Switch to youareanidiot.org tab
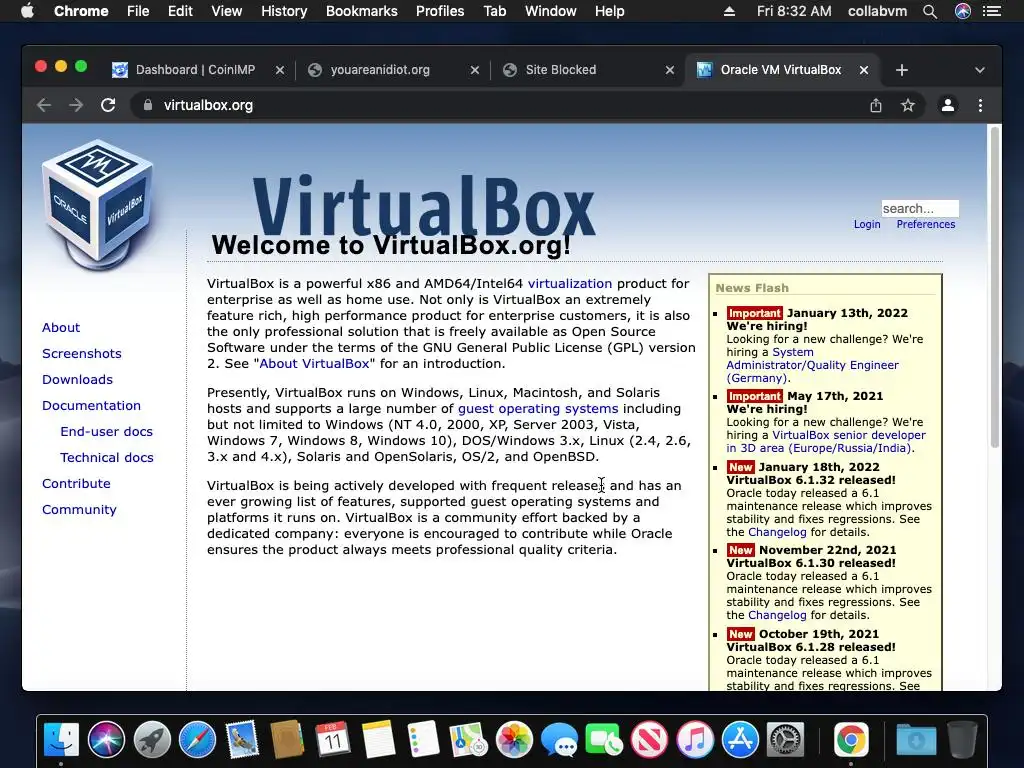This screenshot has width=1024, height=768. [380, 70]
